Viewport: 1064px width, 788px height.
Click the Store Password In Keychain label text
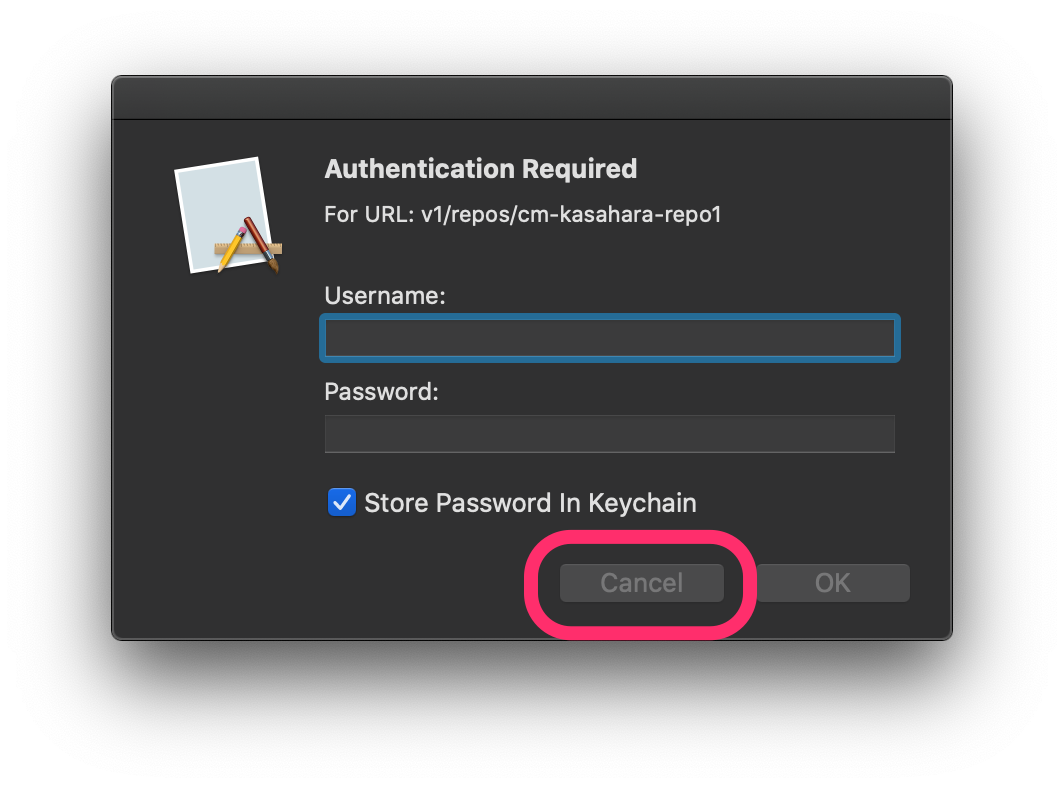coord(530,502)
